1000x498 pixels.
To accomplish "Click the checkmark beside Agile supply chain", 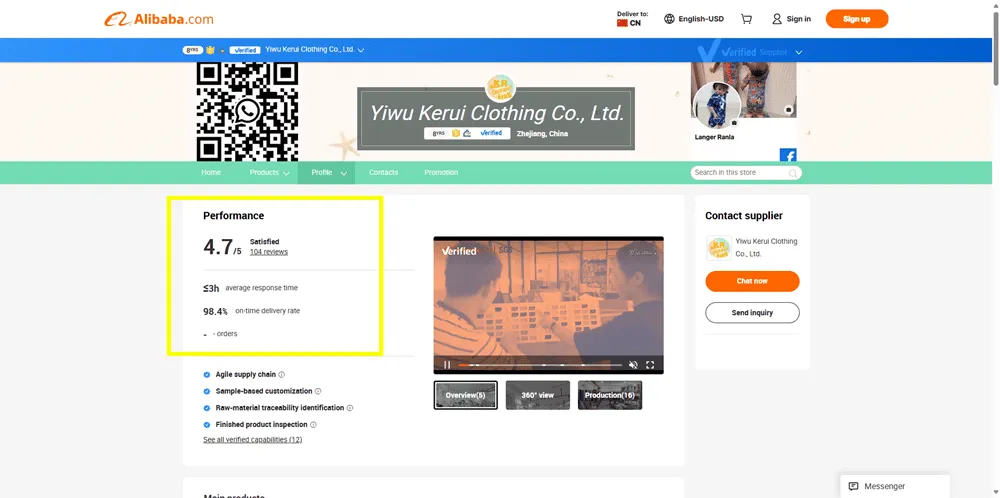I will point(207,375).
